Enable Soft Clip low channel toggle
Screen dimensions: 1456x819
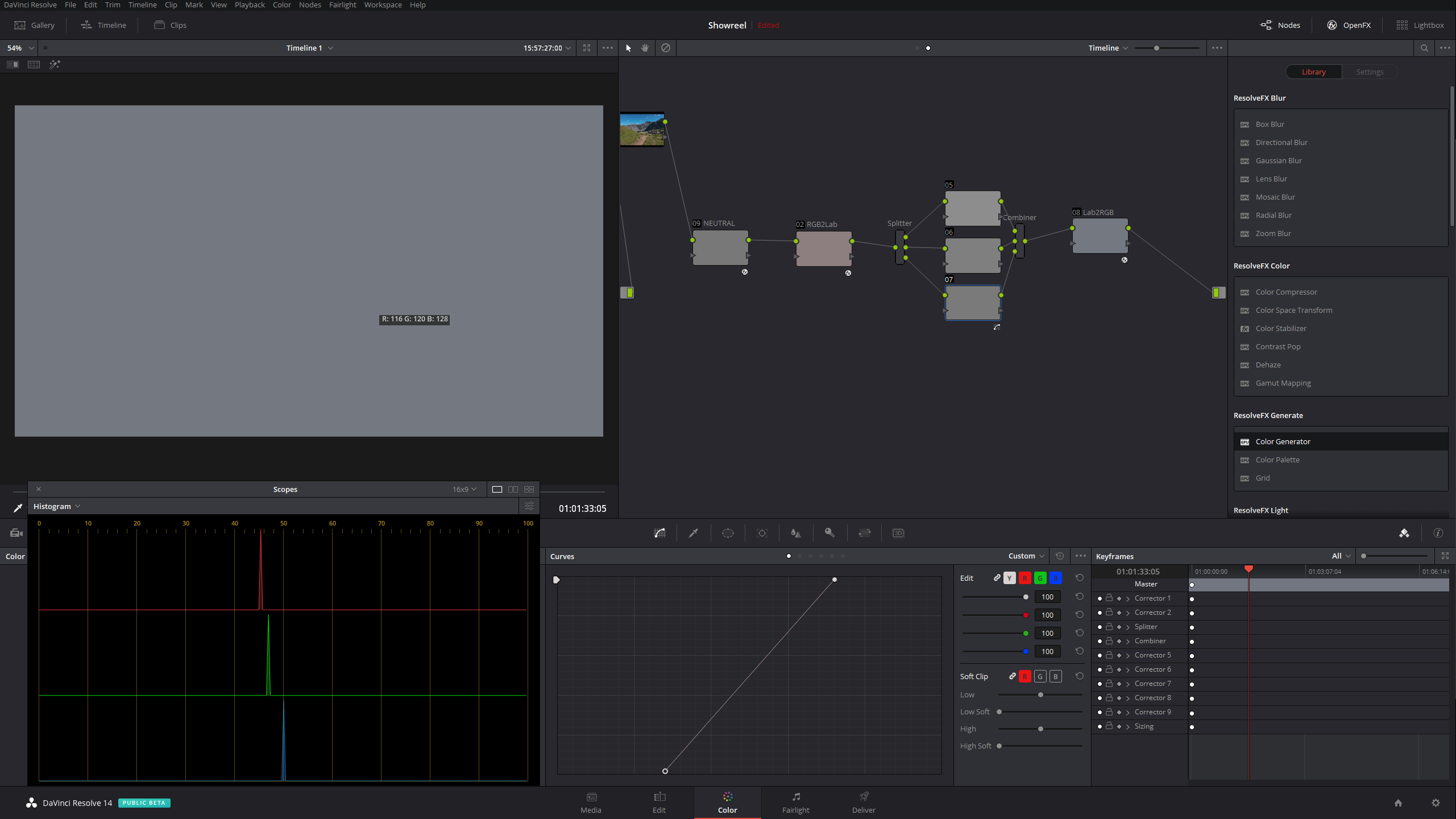pos(965,694)
